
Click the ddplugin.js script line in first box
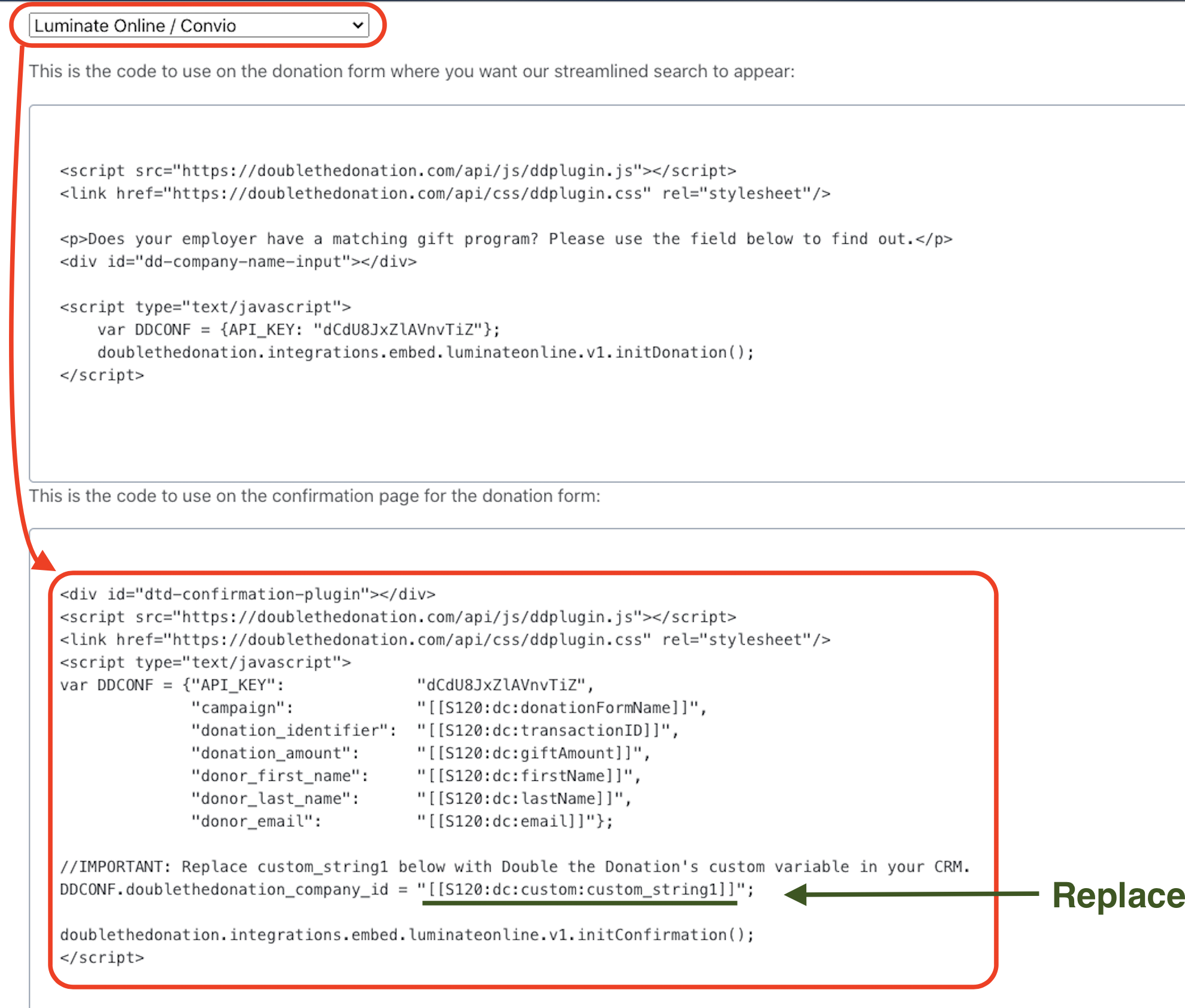(398, 171)
